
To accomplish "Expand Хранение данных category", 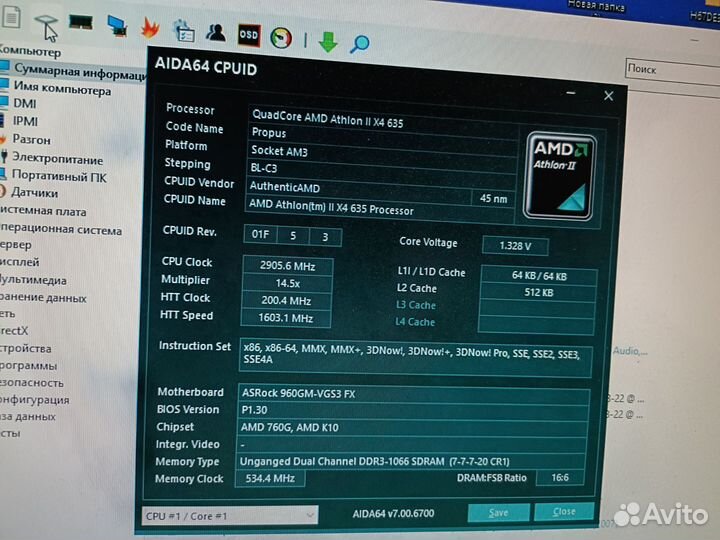I will [x=43, y=298].
